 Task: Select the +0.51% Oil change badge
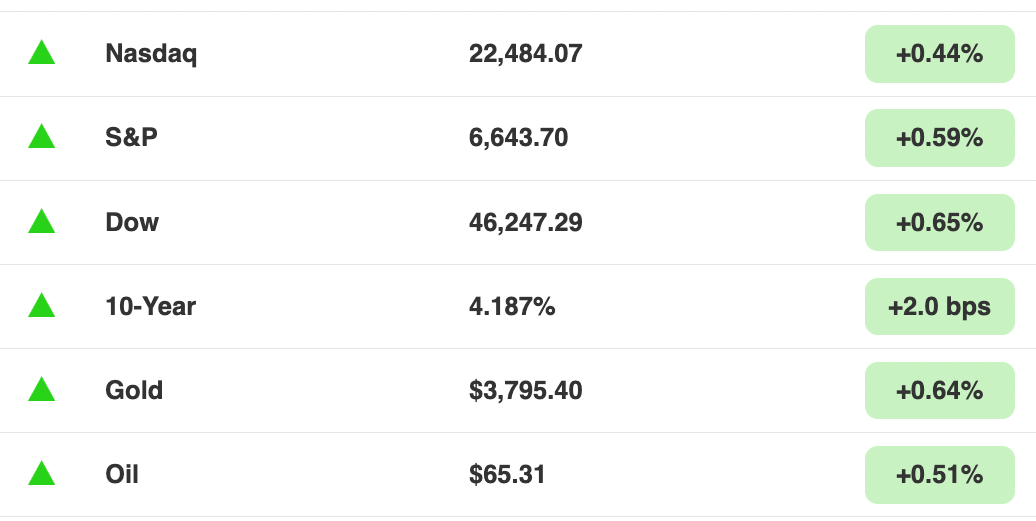pyautogui.click(x=940, y=475)
